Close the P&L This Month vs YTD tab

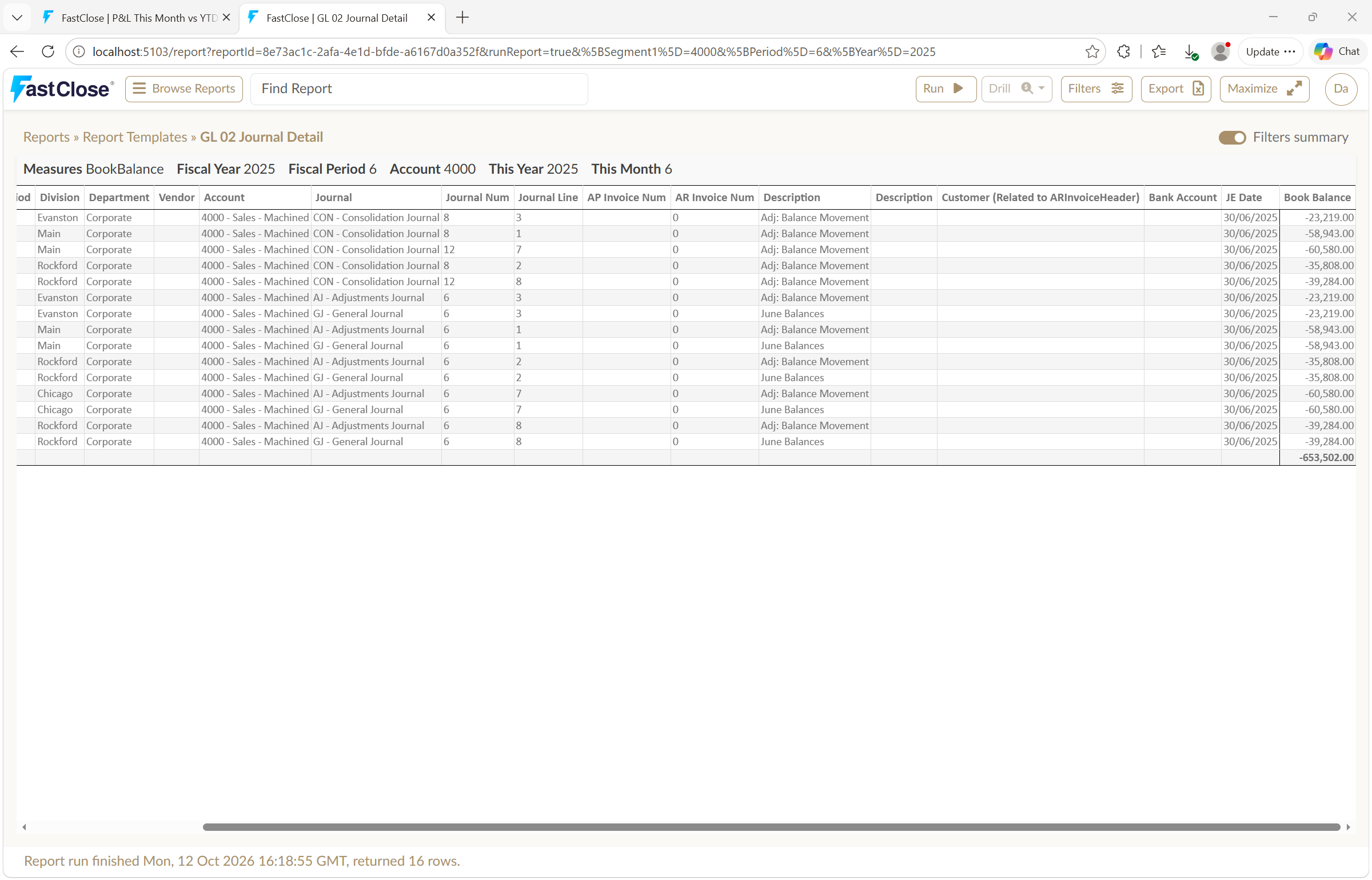pyautogui.click(x=226, y=18)
